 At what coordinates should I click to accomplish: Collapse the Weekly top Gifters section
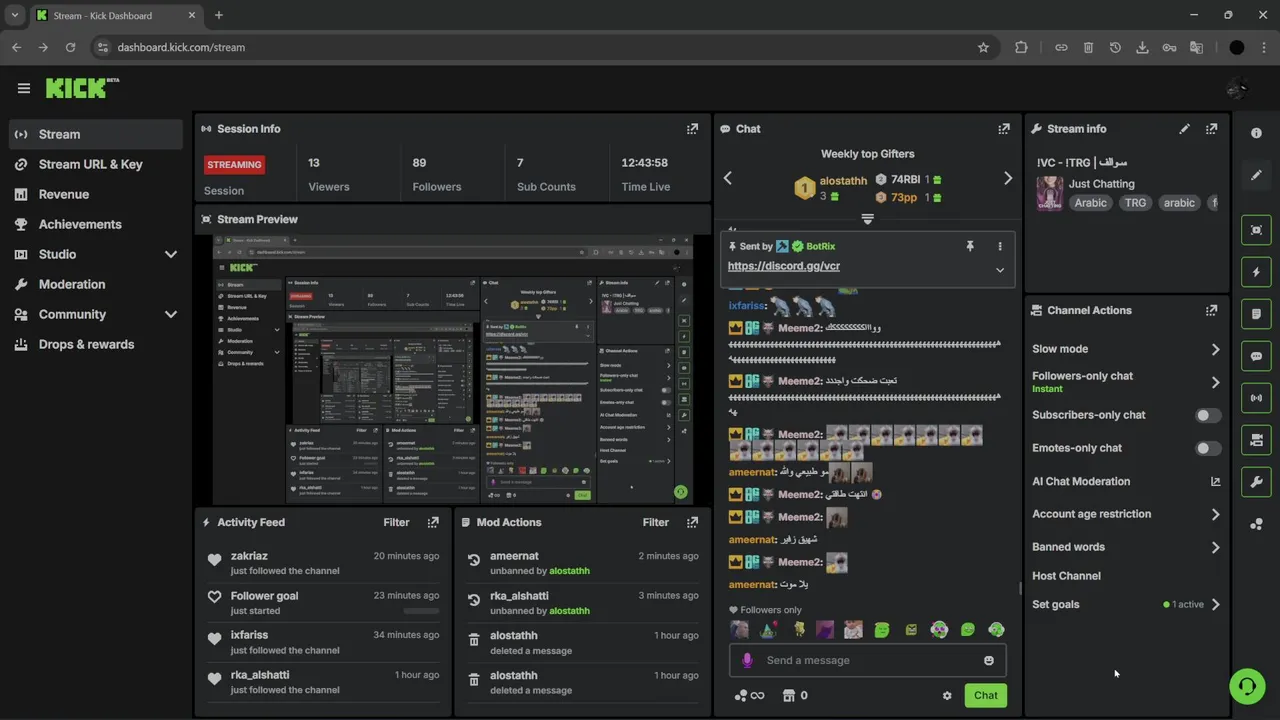[x=867, y=219]
